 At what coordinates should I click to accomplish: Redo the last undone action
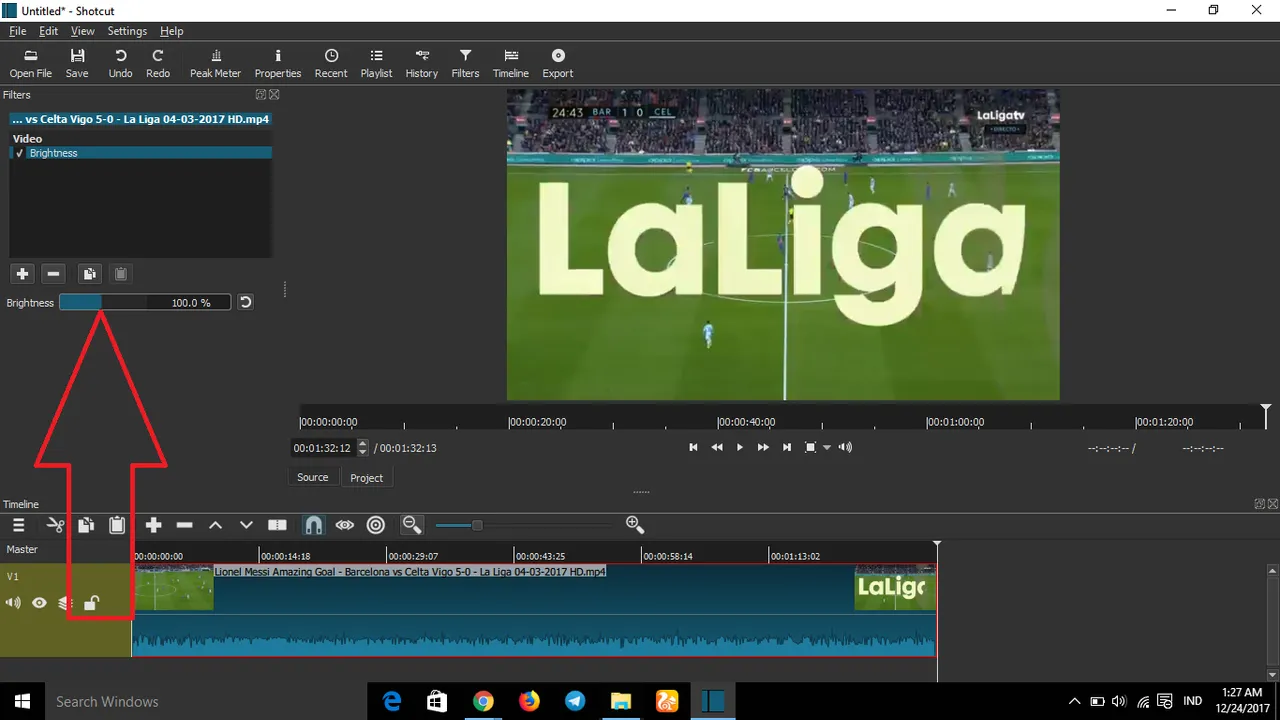point(158,64)
